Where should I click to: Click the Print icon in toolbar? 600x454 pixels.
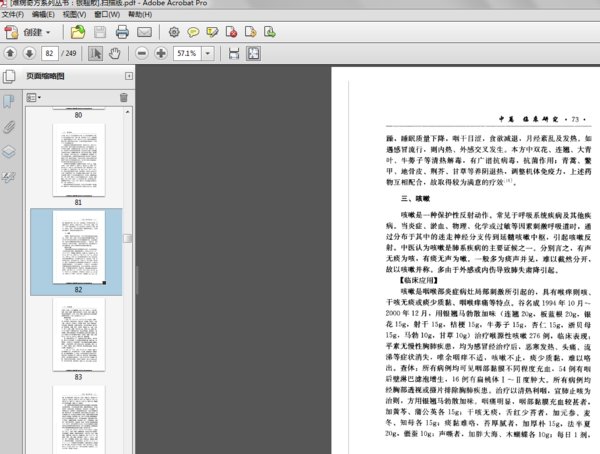coord(122,32)
